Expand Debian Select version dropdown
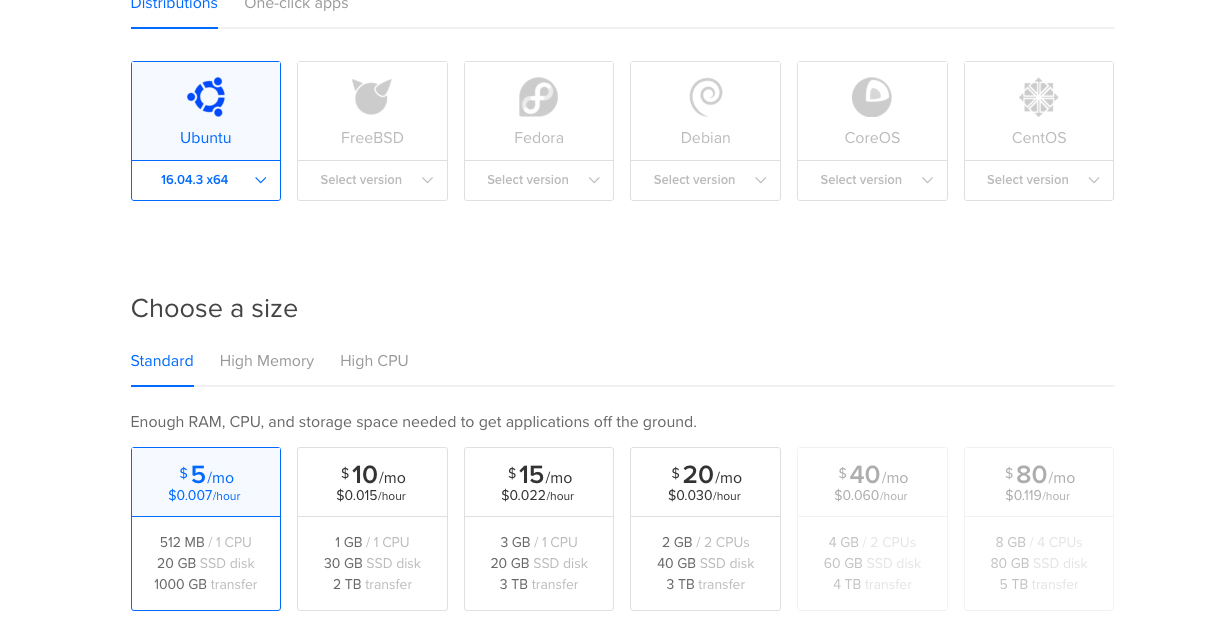This screenshot has height=623, width=1224. [706, 180]
